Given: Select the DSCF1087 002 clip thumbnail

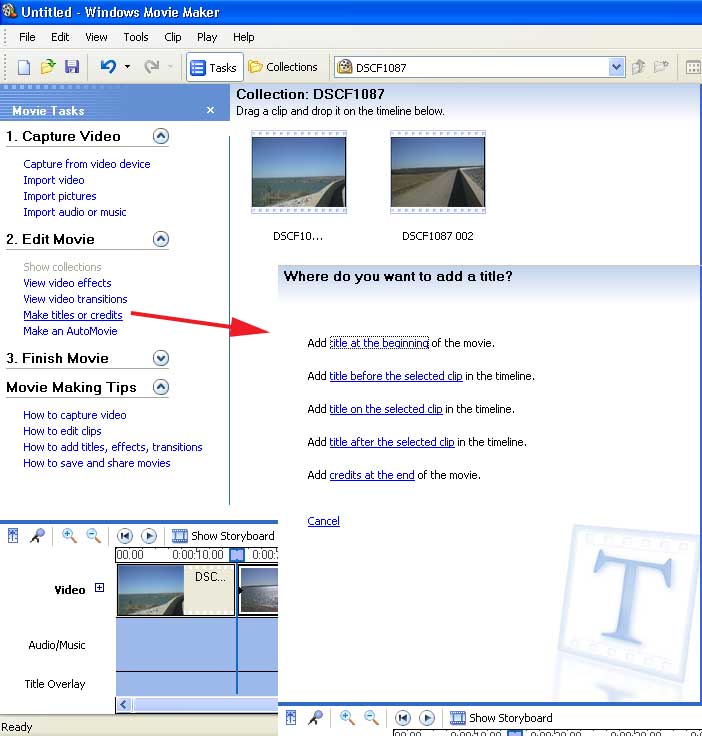Looking at the screenshot, I should 438,172.
